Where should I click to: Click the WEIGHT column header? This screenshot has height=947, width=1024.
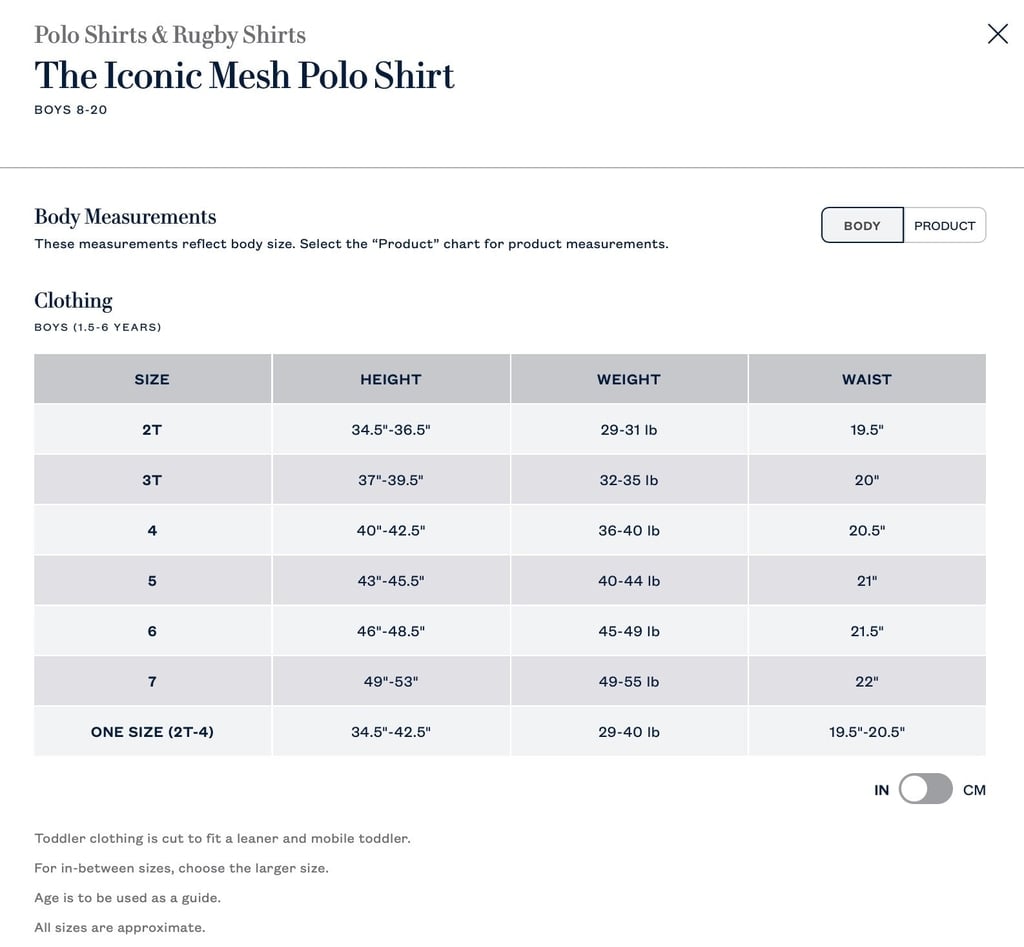point(629,379)
